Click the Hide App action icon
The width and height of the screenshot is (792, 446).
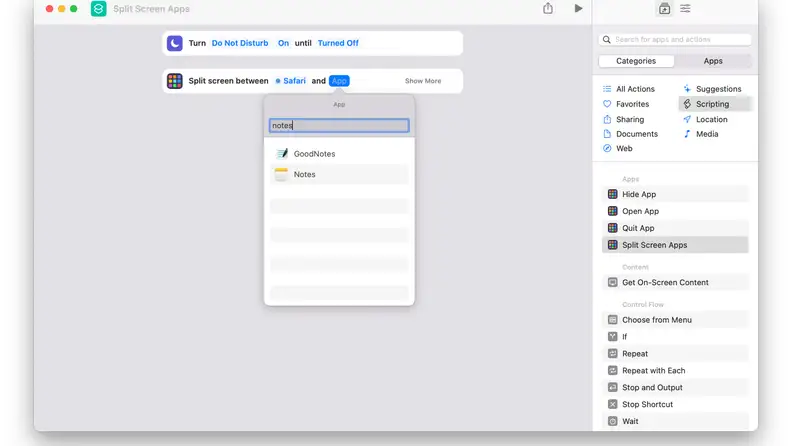[x=613, y=194]
